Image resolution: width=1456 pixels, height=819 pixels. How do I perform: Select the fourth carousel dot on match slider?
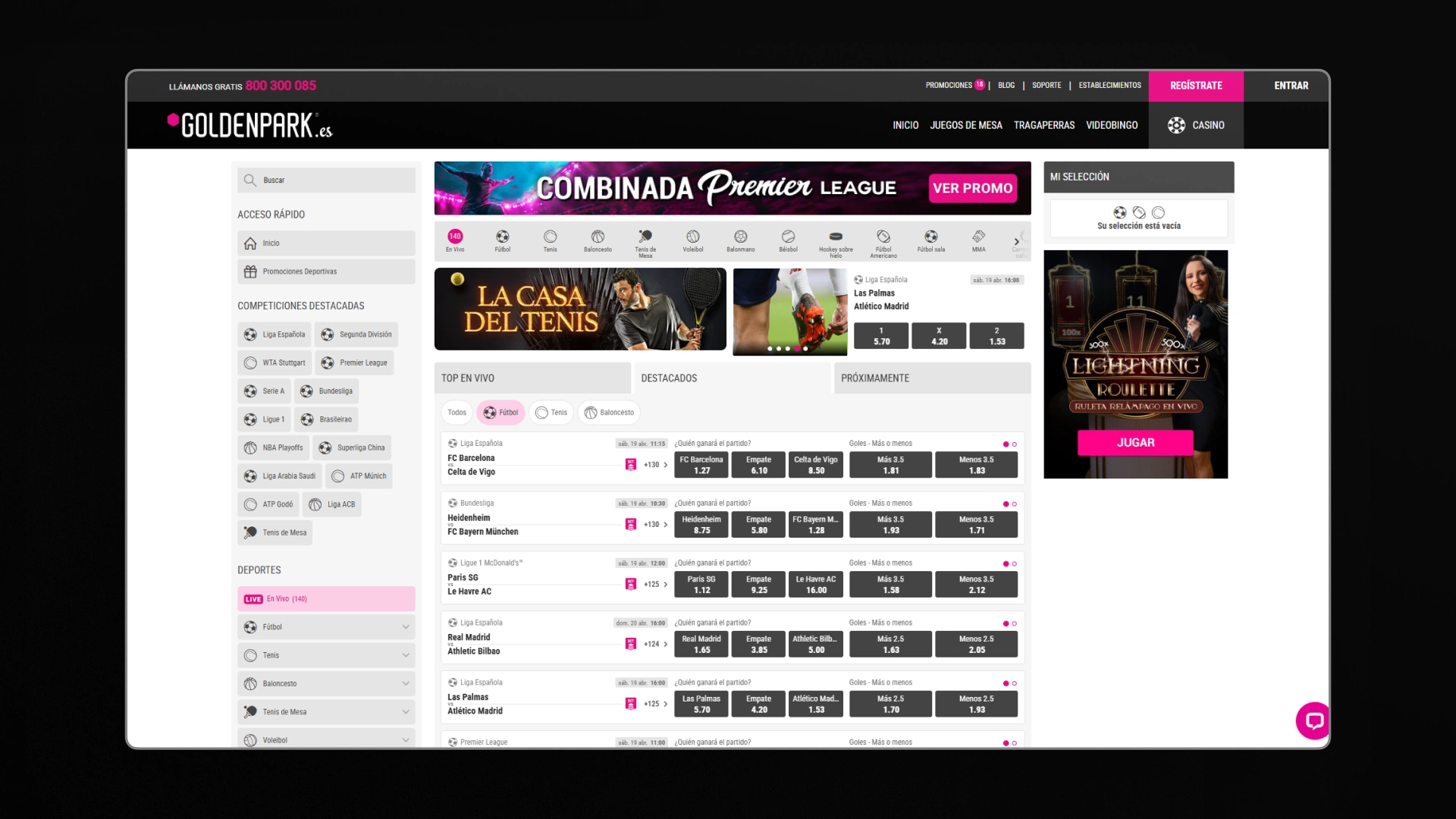797,349
